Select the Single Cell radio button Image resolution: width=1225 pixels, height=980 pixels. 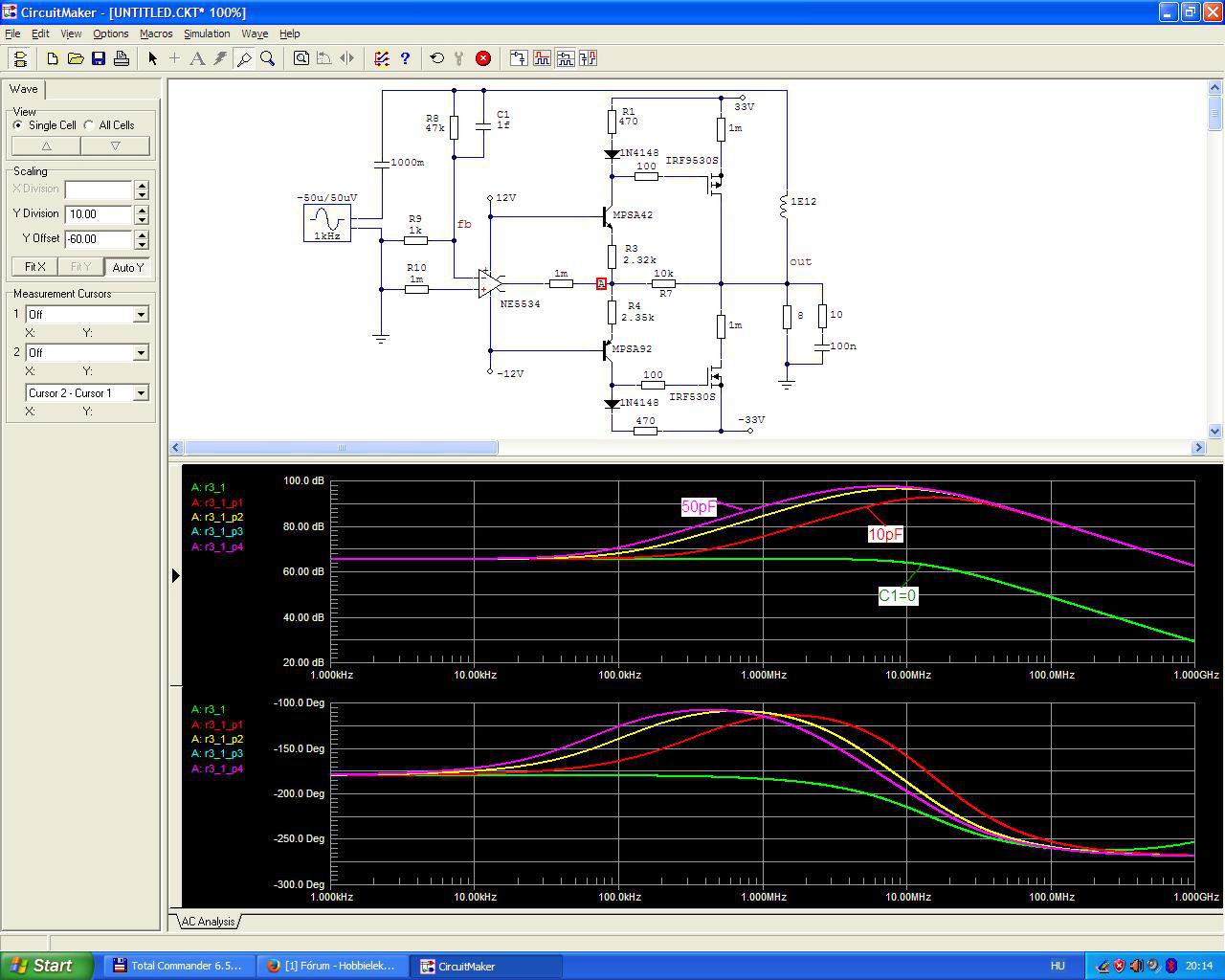(x=18, y=125)
